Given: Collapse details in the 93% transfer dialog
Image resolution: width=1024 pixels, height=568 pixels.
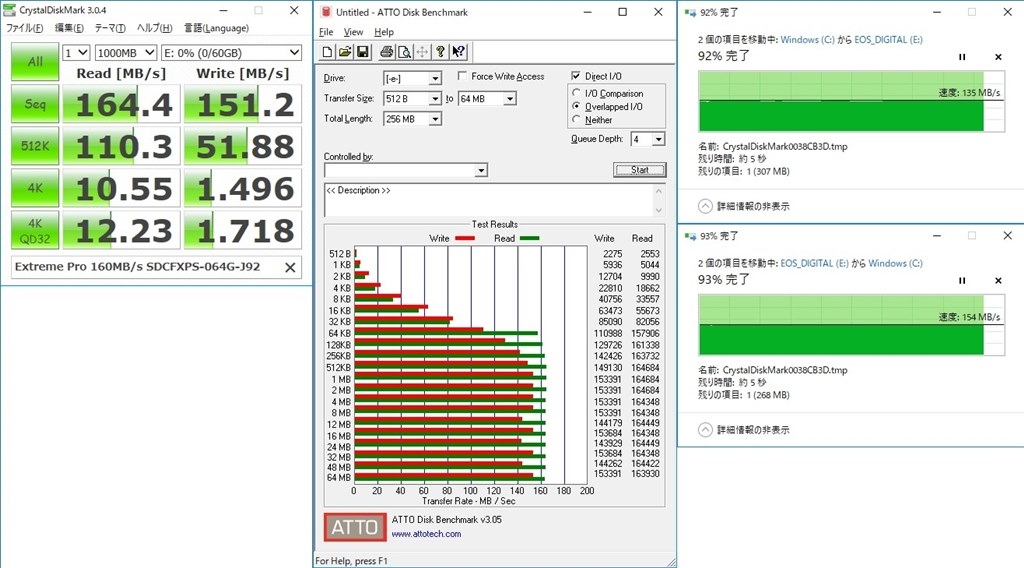Looking at the screenshot, I should (705, 430).
